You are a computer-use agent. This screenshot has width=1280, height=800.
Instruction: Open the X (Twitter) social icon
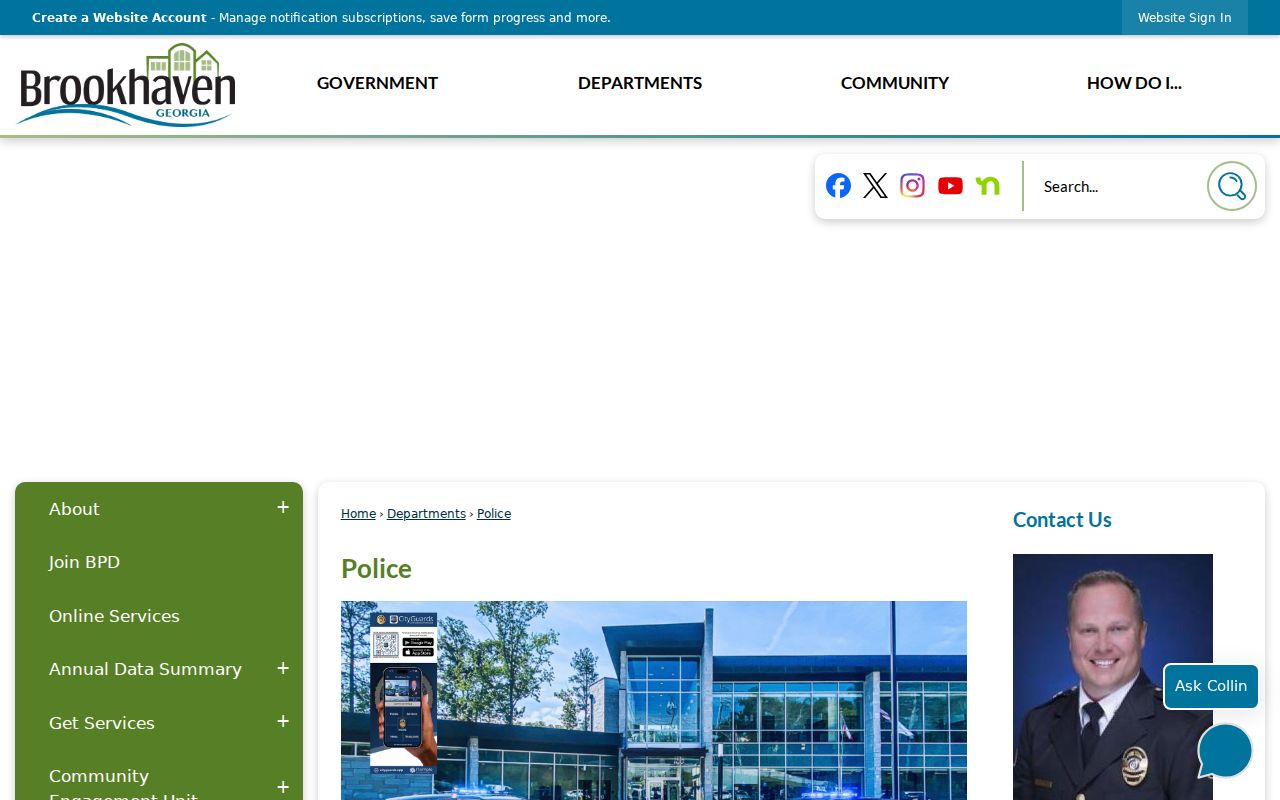pyautogui.click(x=875, y=186)
